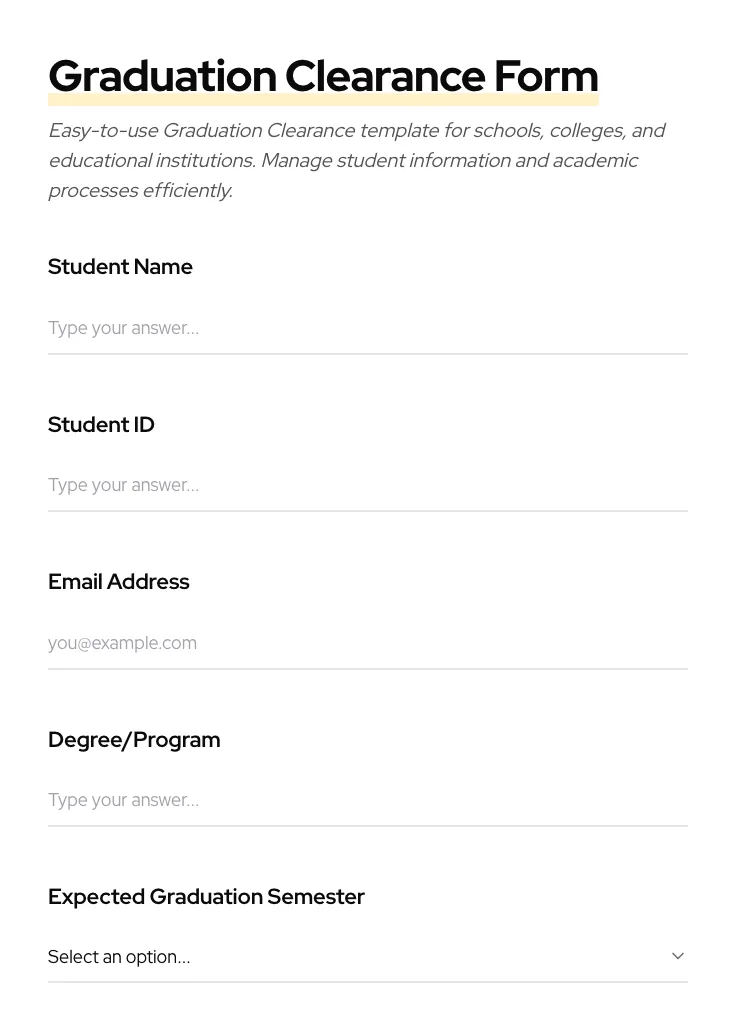Click into the Student ID answer field
Image resolution: width=736 pixels, height=1024 pixels.
click(367, 485)
